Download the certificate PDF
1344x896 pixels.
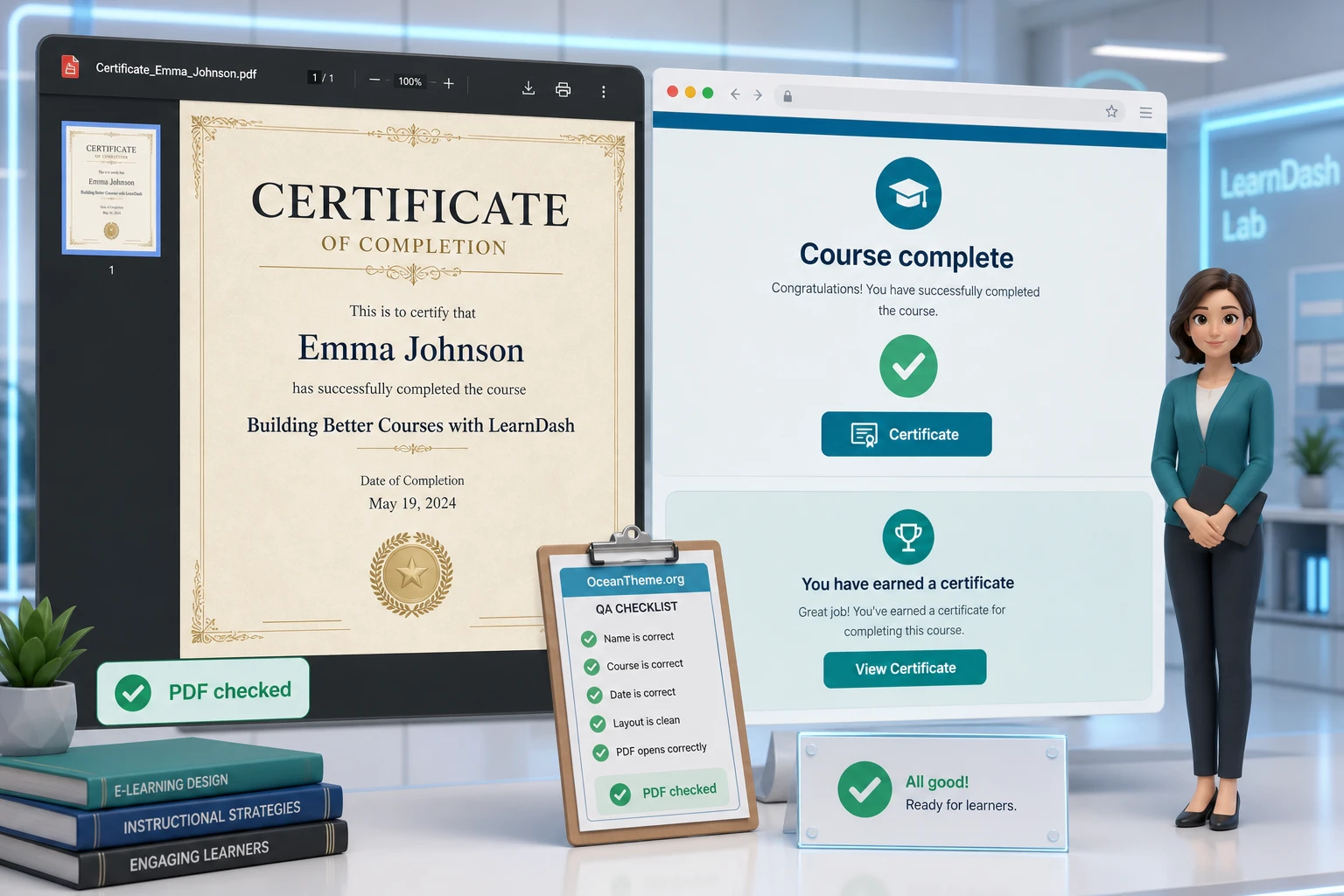528,87
